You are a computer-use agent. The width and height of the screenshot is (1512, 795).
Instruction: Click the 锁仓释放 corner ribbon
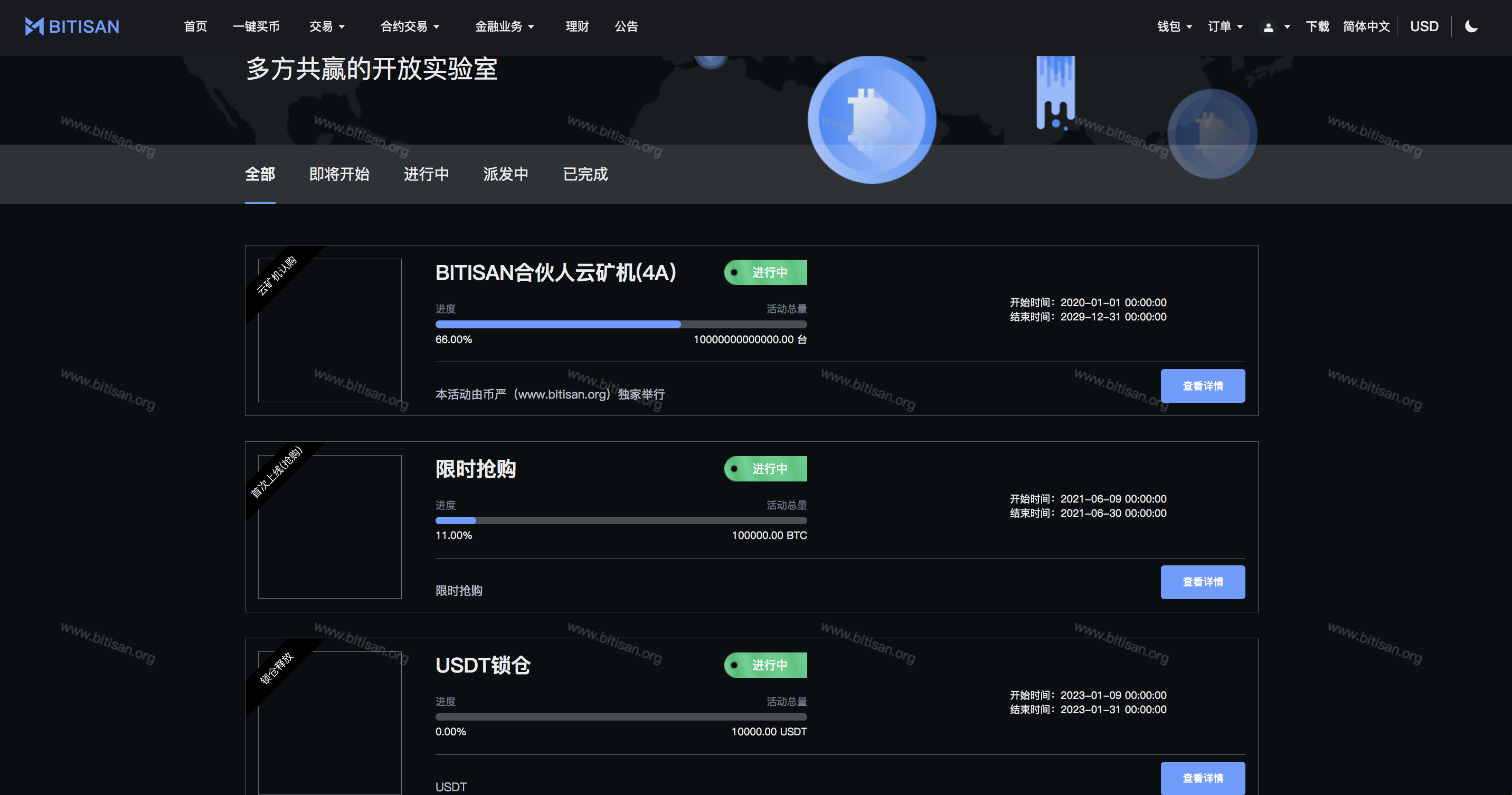click(x=277, y=668)
